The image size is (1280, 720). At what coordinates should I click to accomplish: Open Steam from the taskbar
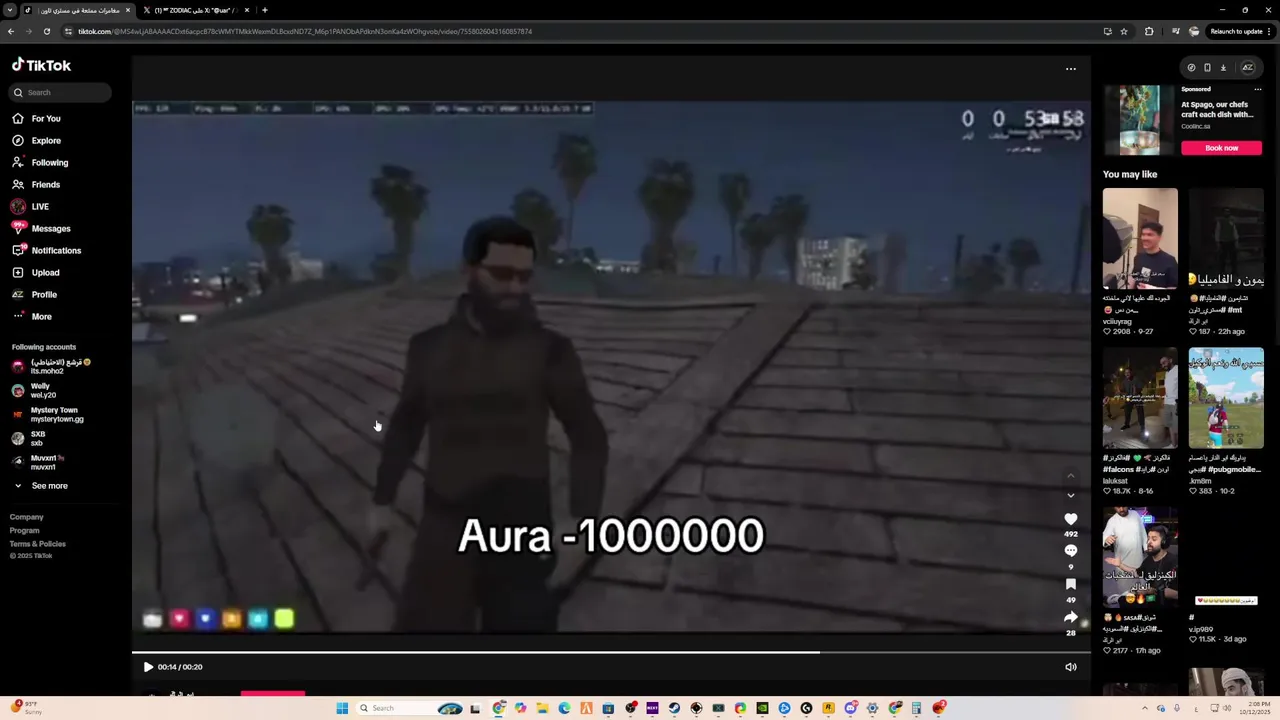coord(674,708)
